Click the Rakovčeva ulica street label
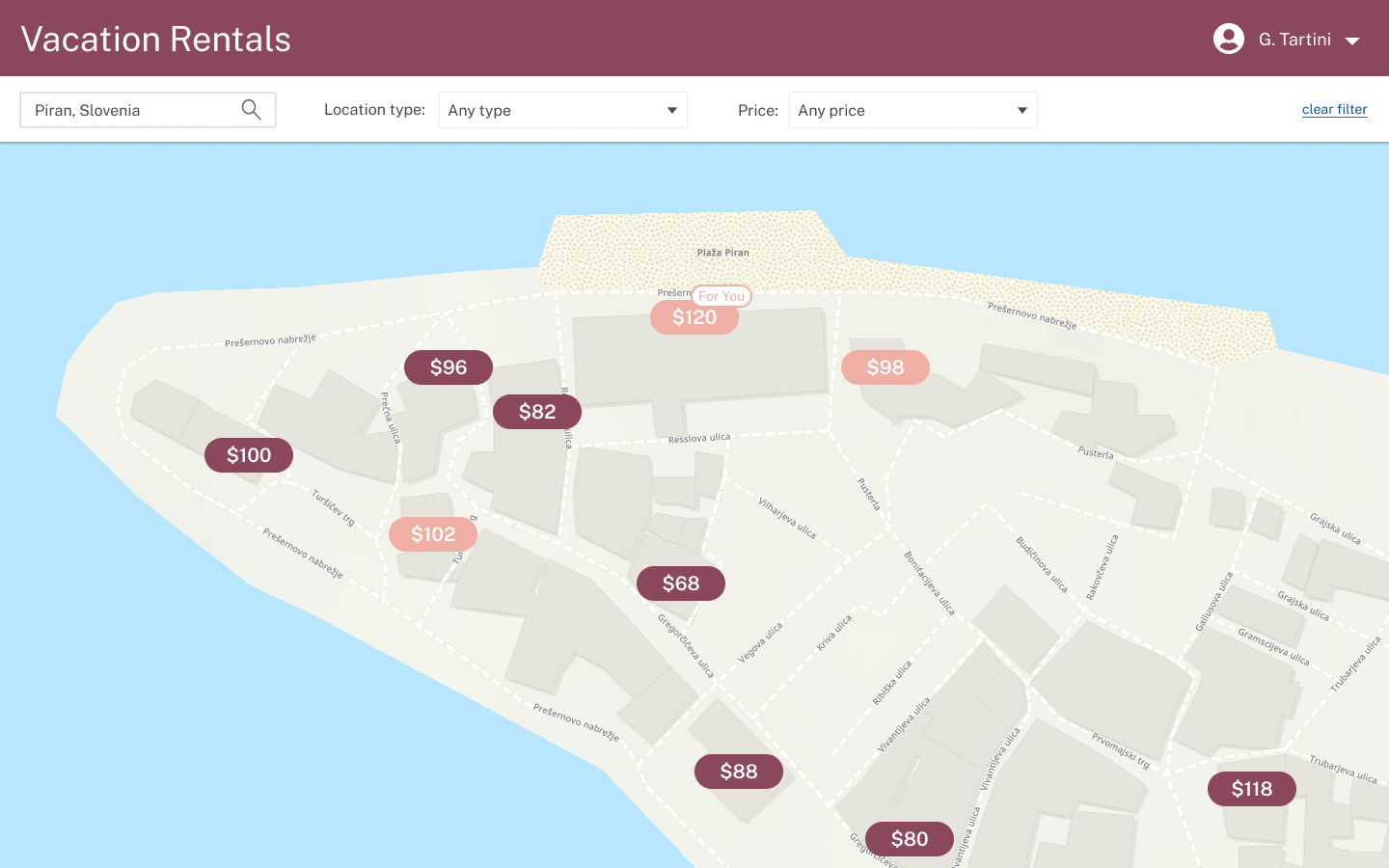Viewport: 1389px width, 868px height. pos(1103,567)
